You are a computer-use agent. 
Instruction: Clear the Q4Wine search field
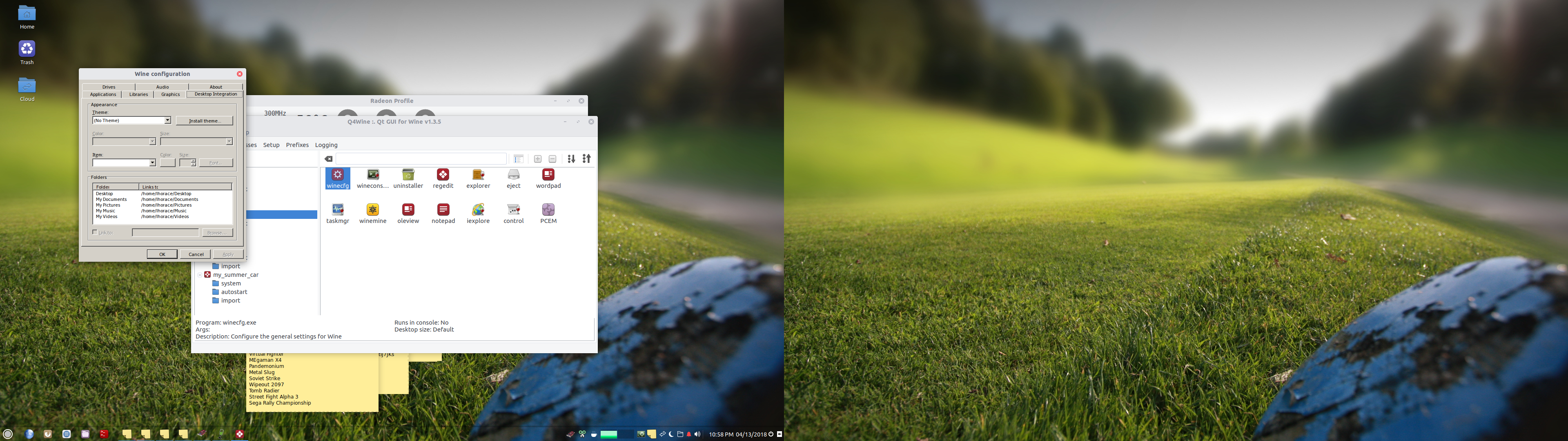328,159
